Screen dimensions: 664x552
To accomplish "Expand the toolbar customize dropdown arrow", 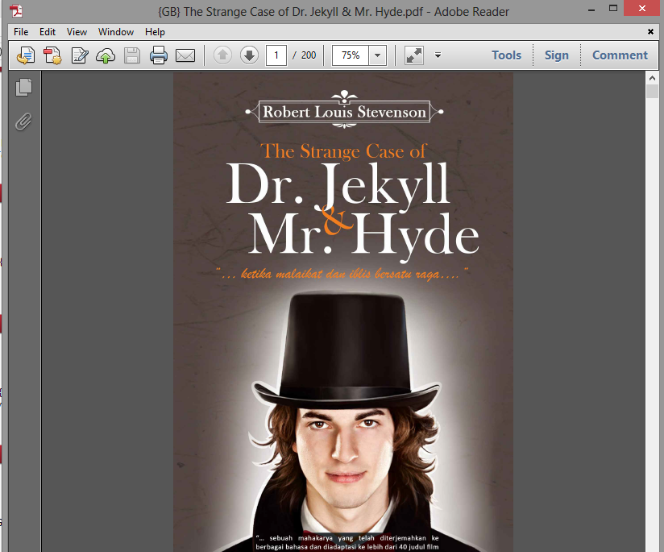I will click(x=438, y=55).
